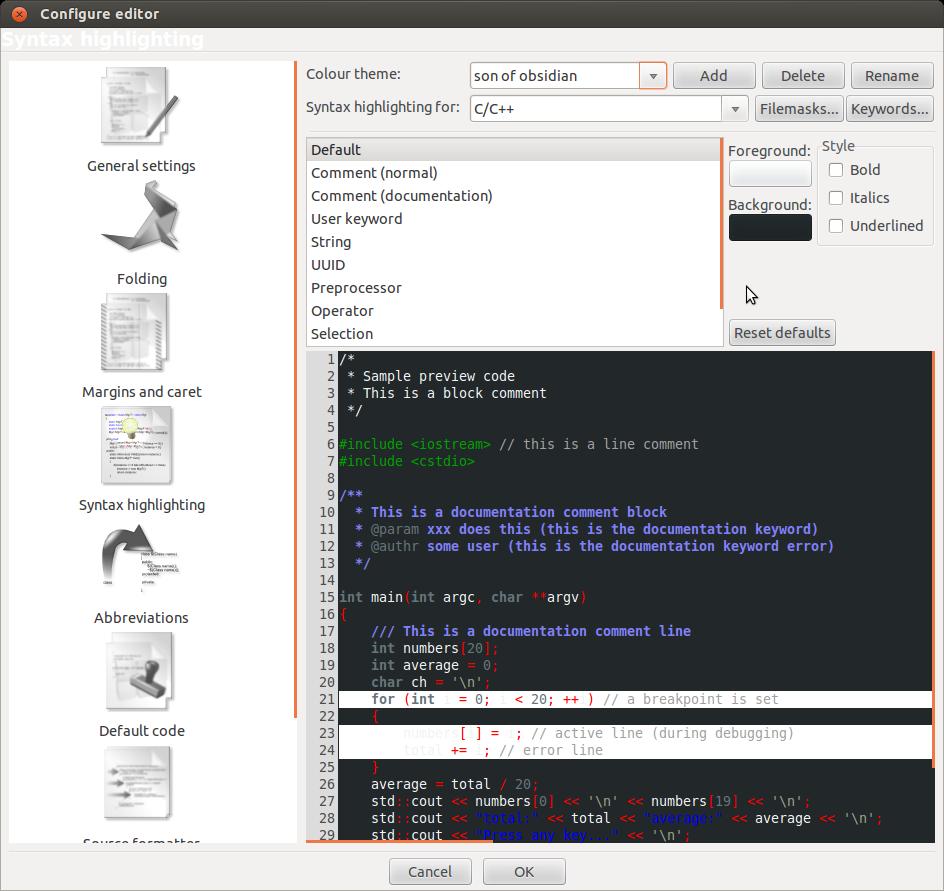Click Reset defaults button
The height and width of the screenshot is (891, 944).
782,333
